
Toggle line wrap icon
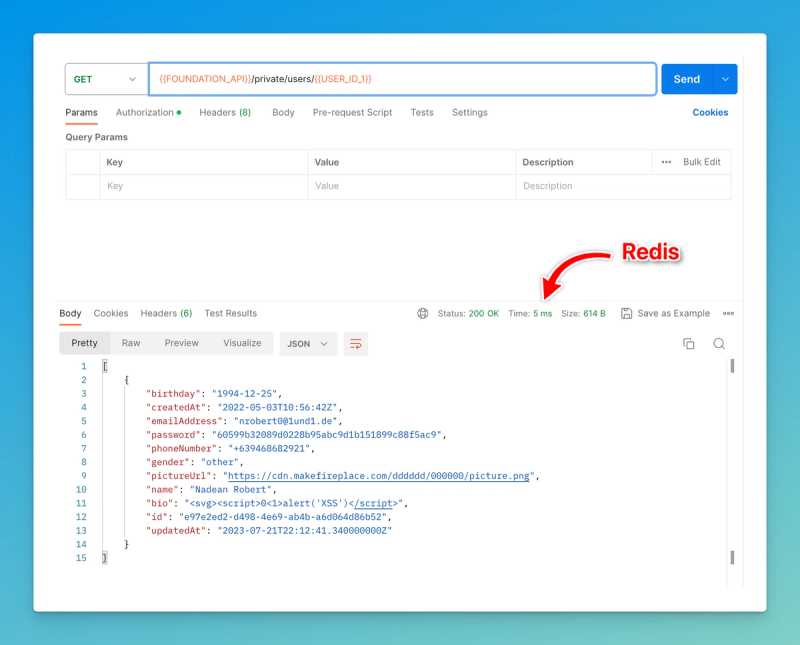[356, 343]
